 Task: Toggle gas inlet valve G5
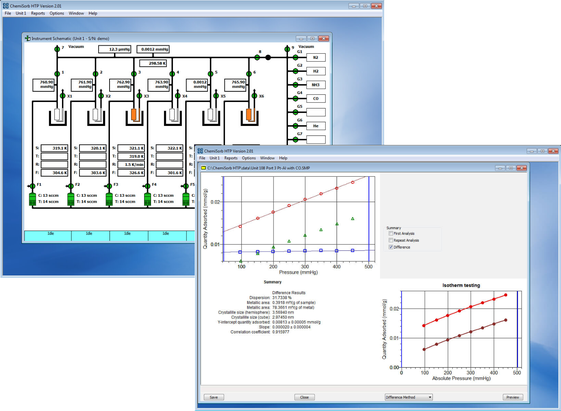click(x=296, y=112)
